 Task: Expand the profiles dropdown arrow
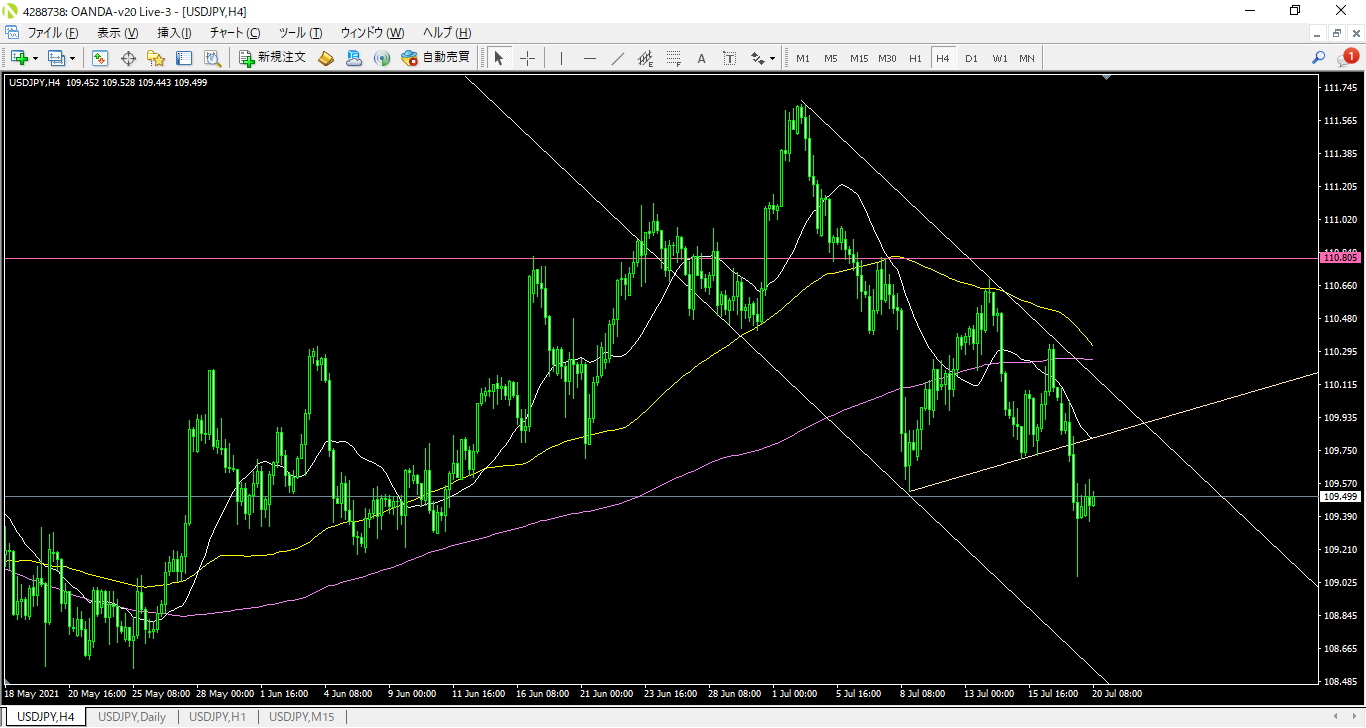coord(72,58)
